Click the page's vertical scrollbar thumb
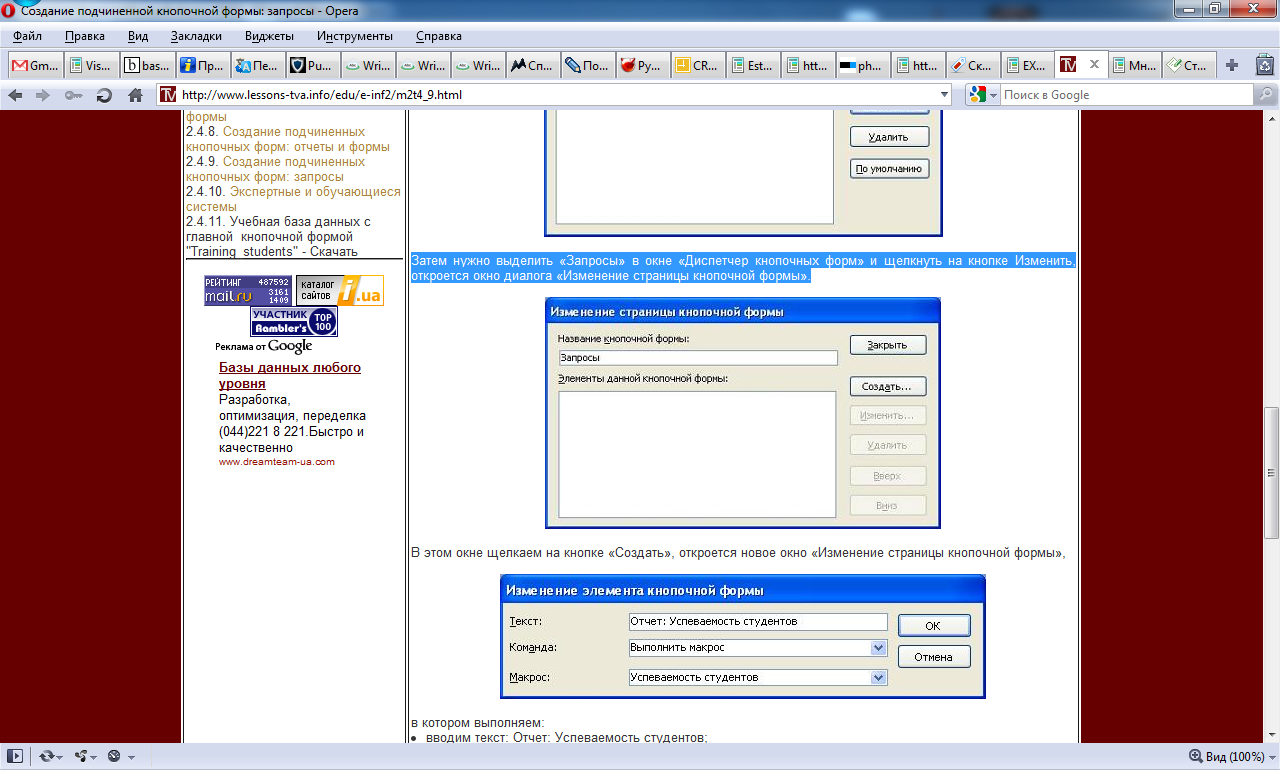 click(x=1272, y=472)
